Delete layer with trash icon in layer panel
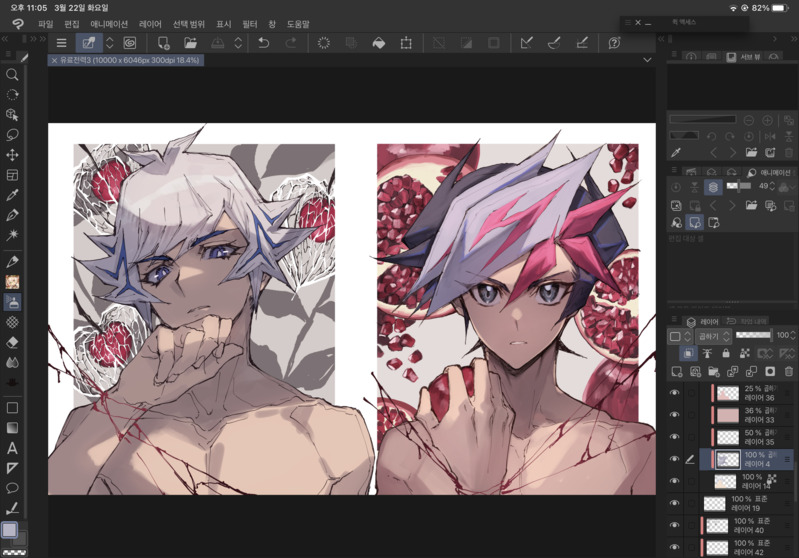The image size is (799, 558). (x=789, y=371)
